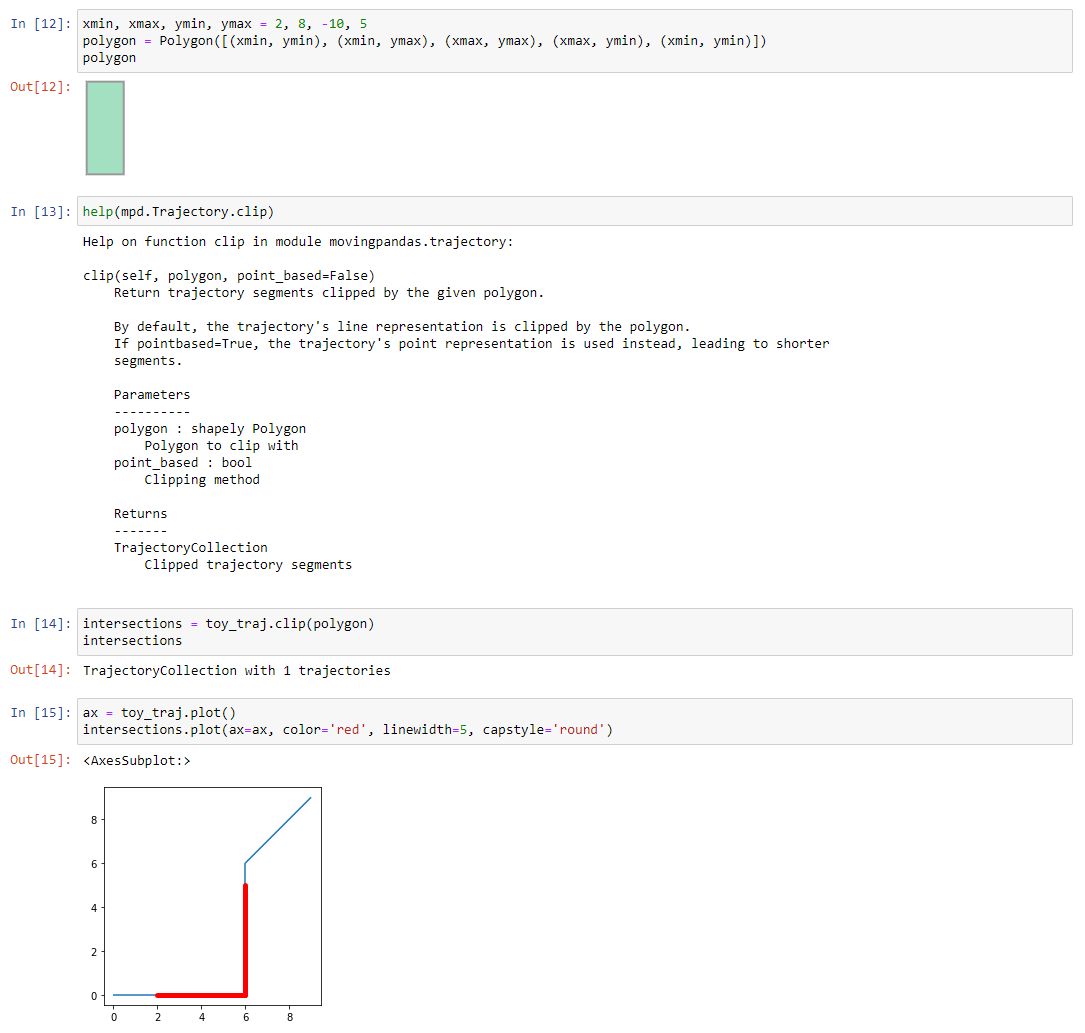Click the In [12] polygon definition code cell
The height and width of the screenshot is (1033, 1085).
click(x=574, y=41)
